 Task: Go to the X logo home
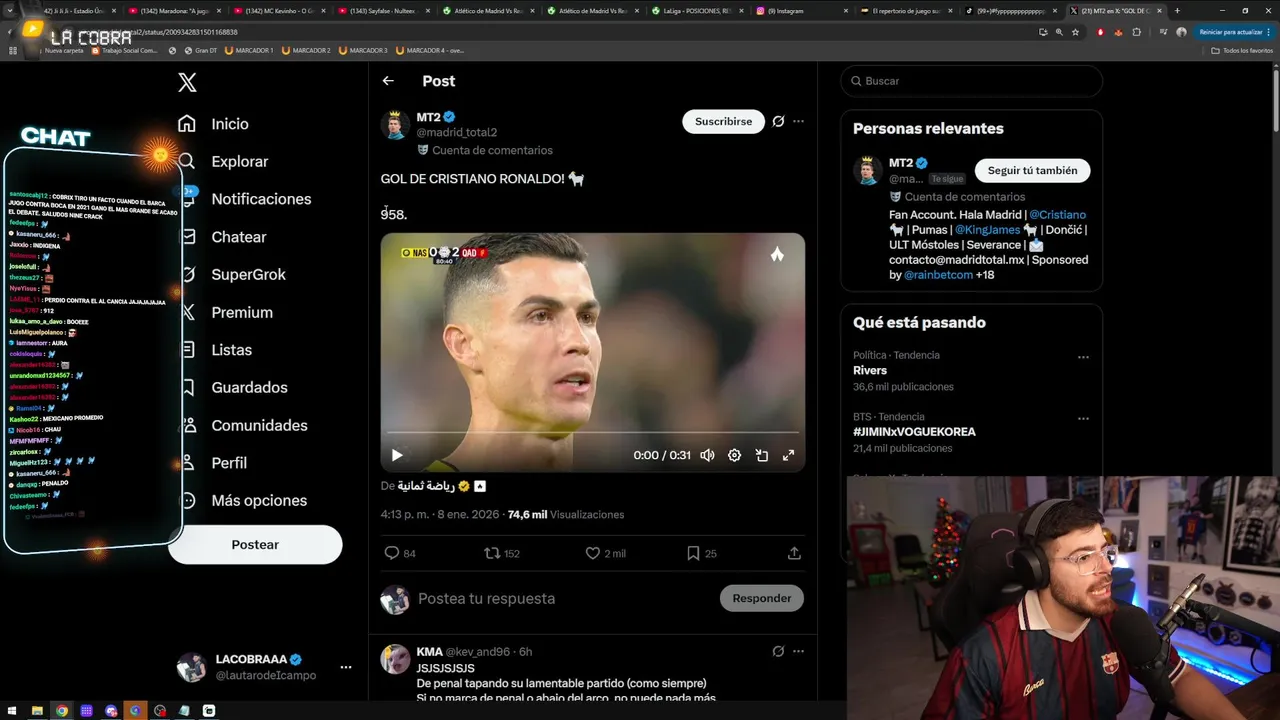(187, 83)
